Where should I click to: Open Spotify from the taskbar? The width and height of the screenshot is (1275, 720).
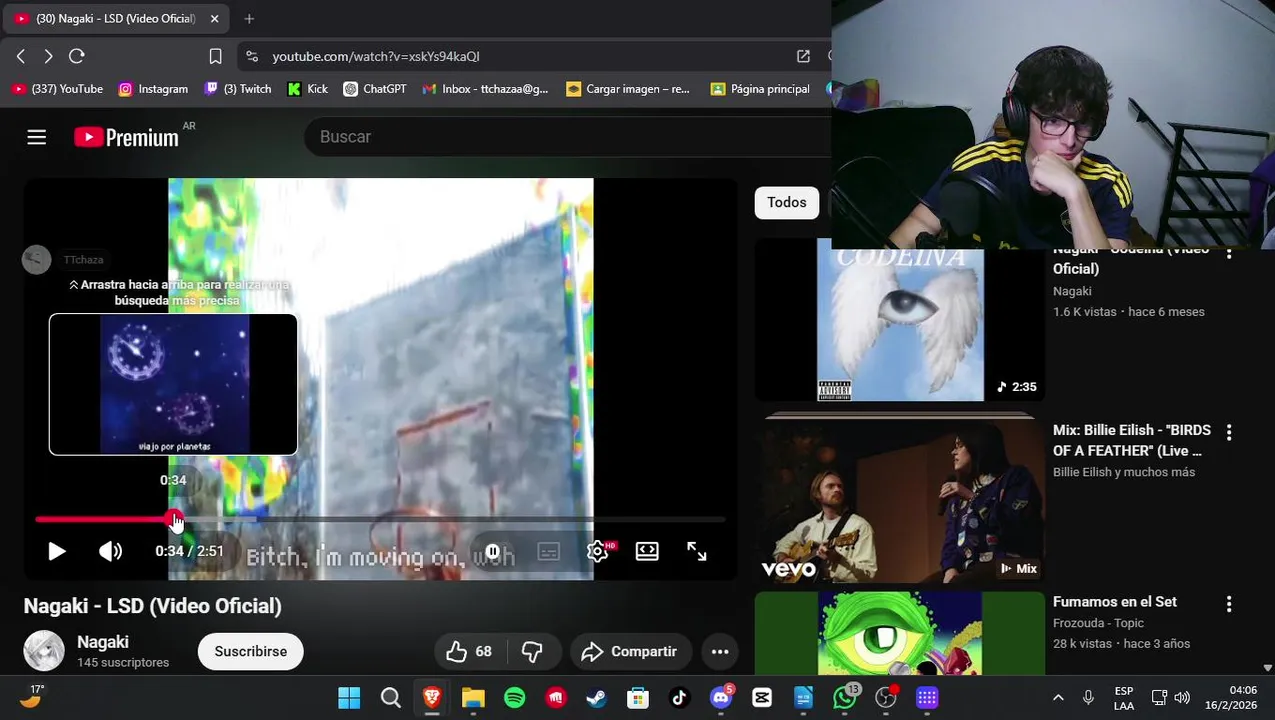(x=515, y=698)
